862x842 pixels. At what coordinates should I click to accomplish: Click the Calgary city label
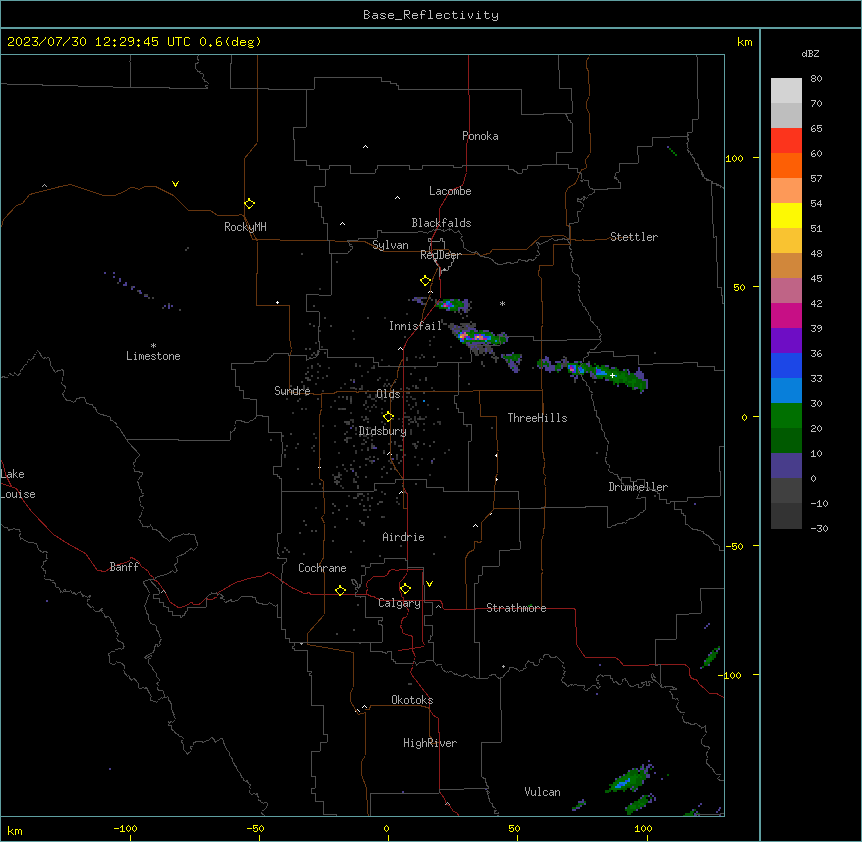400,603
